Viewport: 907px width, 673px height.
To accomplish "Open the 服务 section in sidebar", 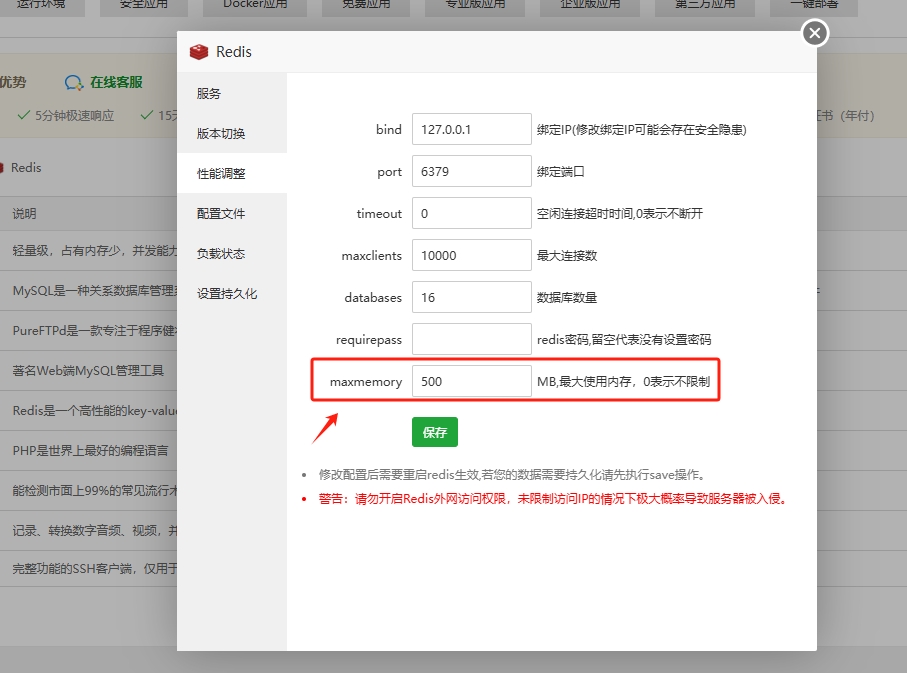I will click(209, 94).
